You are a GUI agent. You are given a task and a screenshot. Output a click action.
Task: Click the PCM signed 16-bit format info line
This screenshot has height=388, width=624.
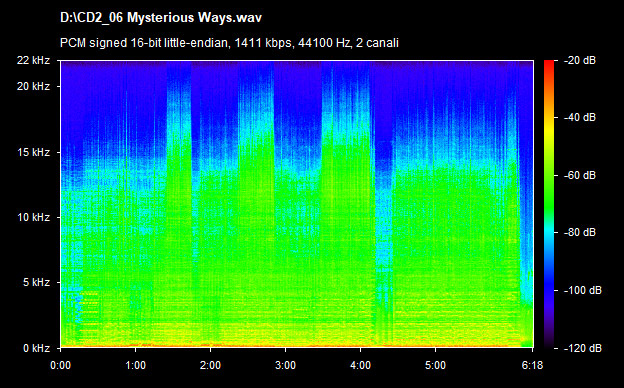(229, 43)
